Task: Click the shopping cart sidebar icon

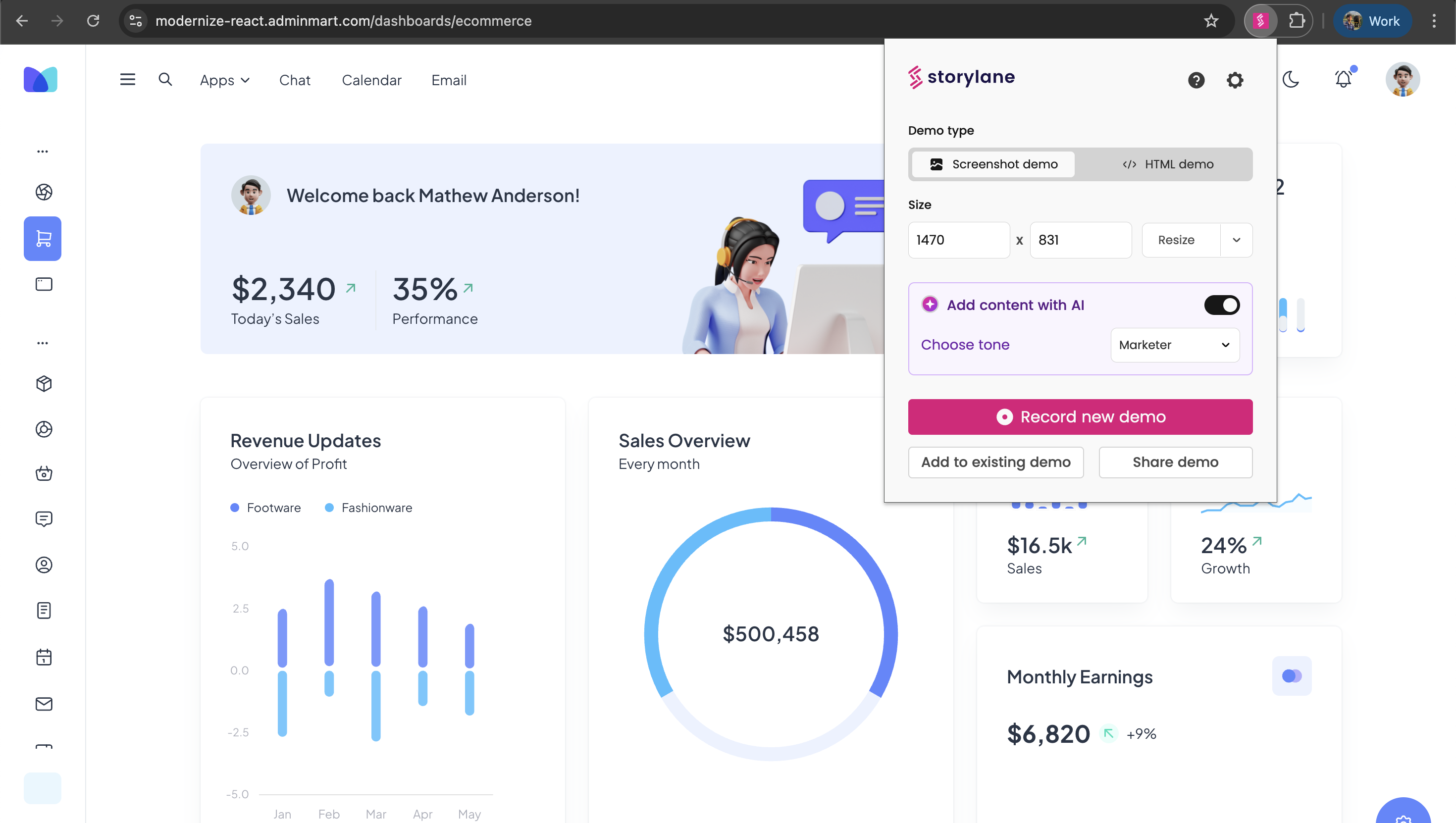Action: [43, 239]
